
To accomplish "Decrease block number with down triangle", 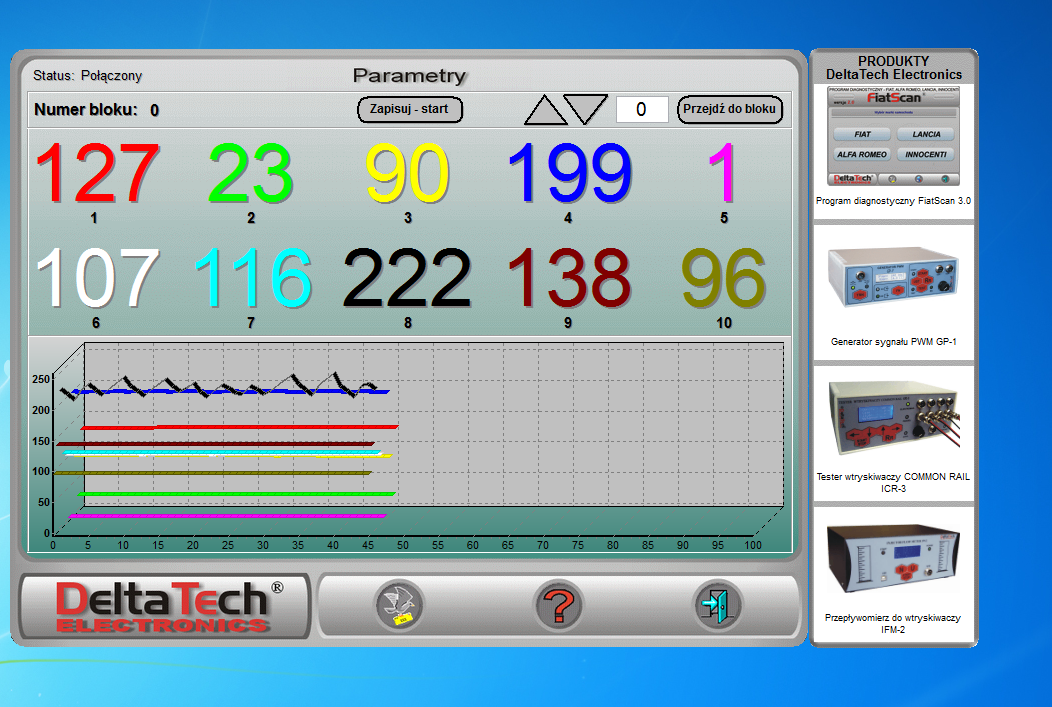I will coord(586,109).
